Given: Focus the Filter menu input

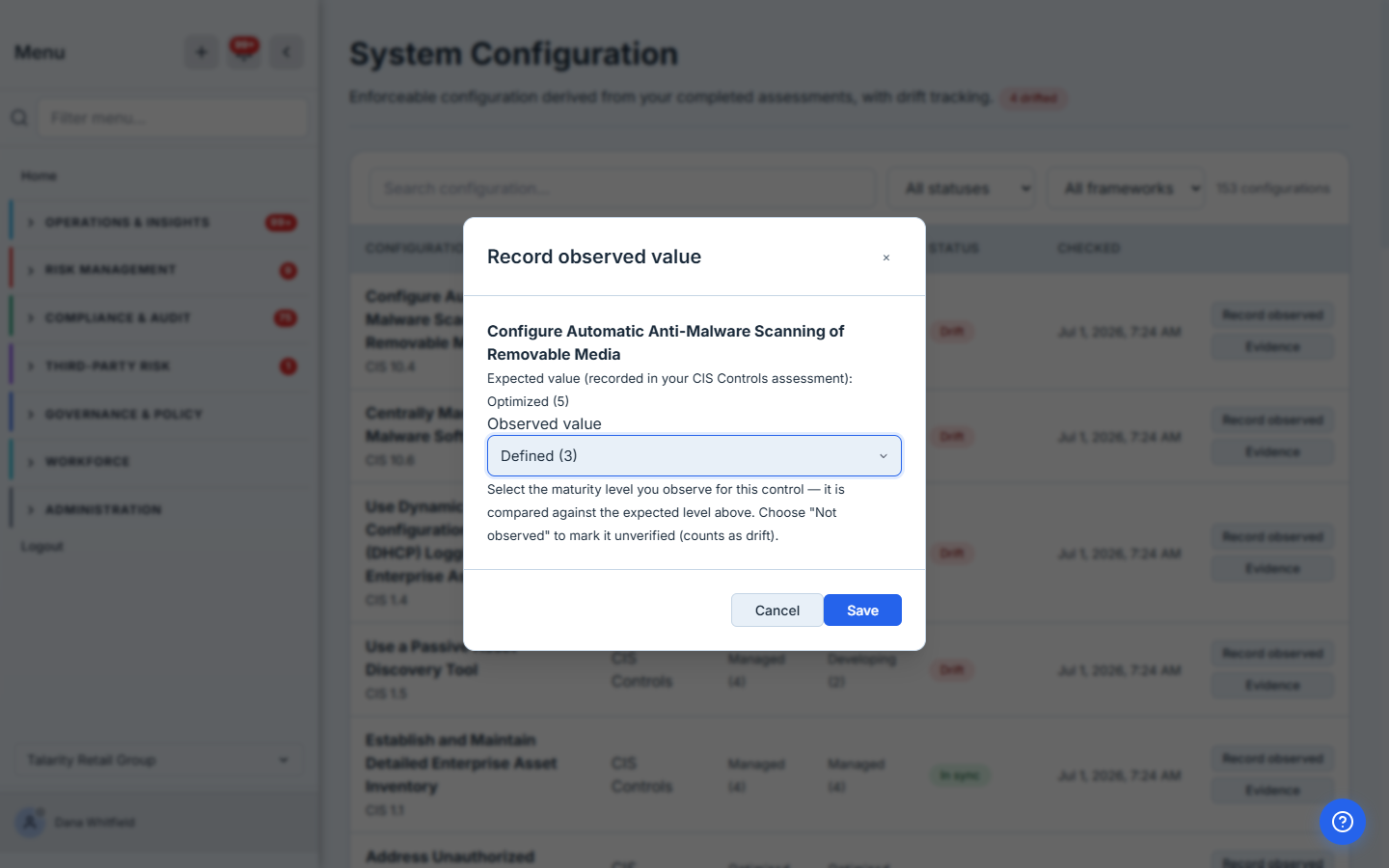Looking at the screenshot, I should point(174,118).
